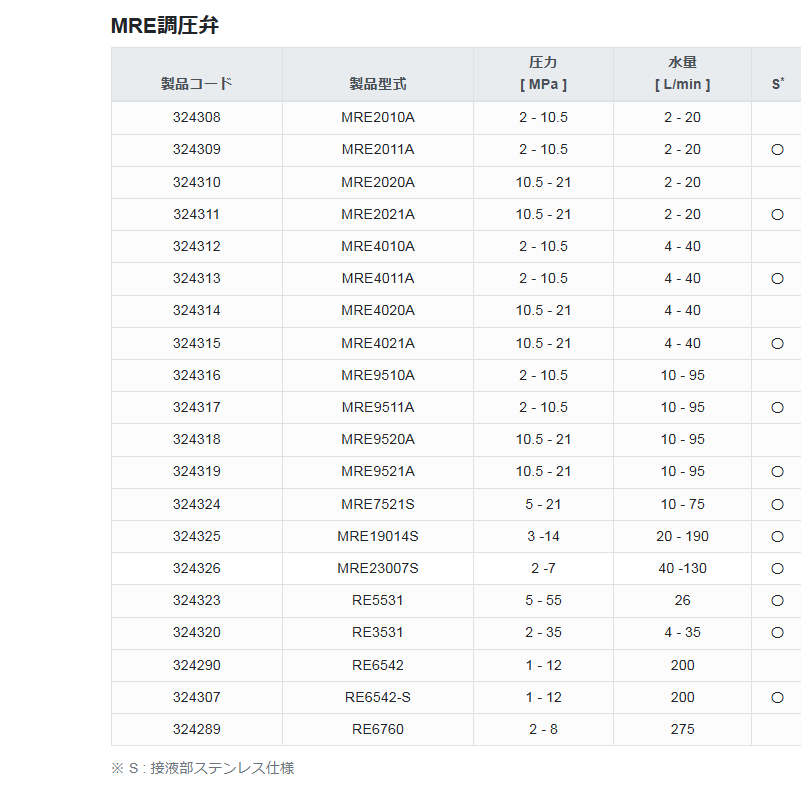Click the stainless circle mark for MRE19014S
The width and height of the screenshot is (801, 802).
tap(777, 537)
